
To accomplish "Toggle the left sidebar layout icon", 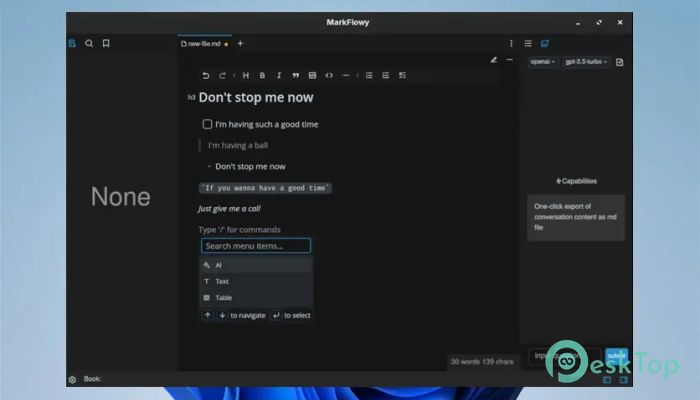I will [x=607, y=380].
